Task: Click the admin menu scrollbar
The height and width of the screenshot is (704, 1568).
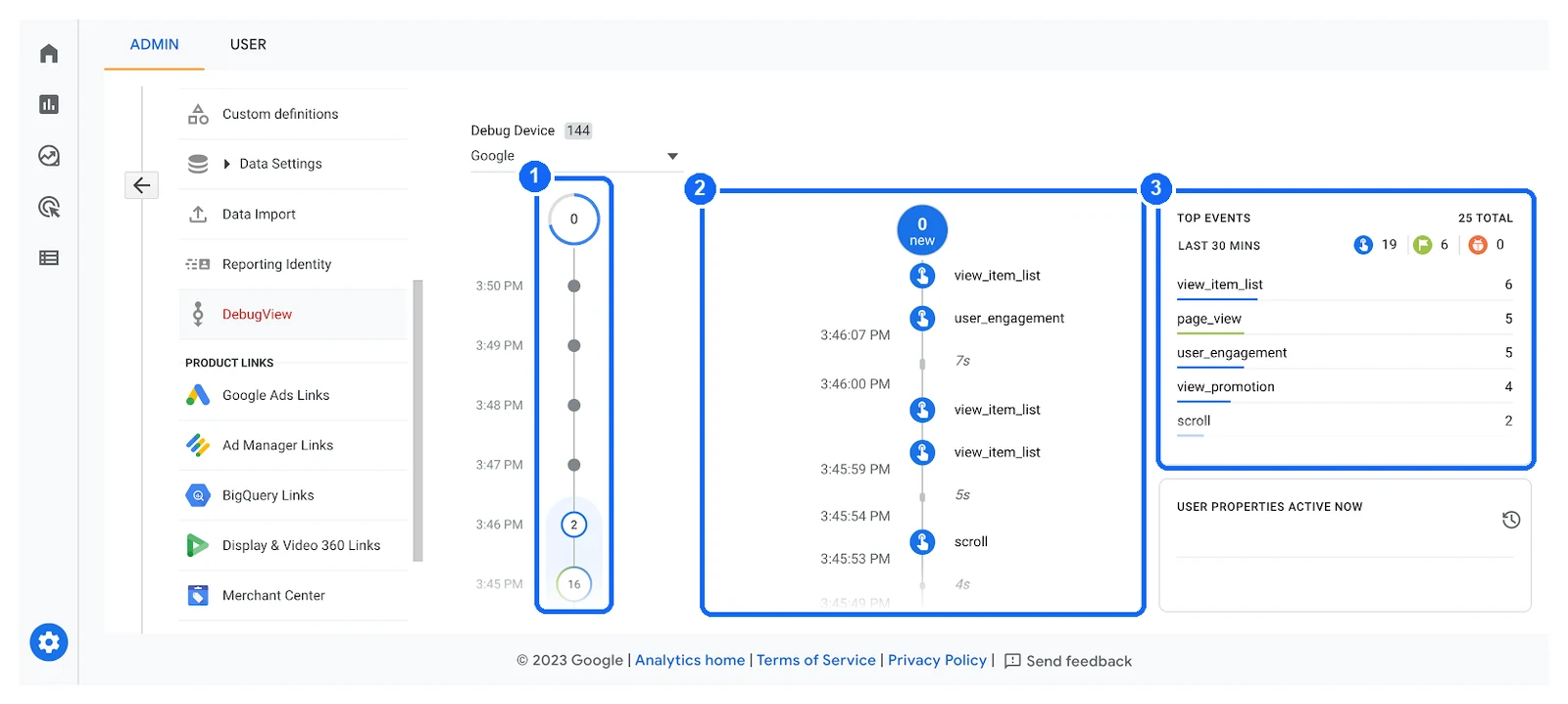Action: click(418, 422)
